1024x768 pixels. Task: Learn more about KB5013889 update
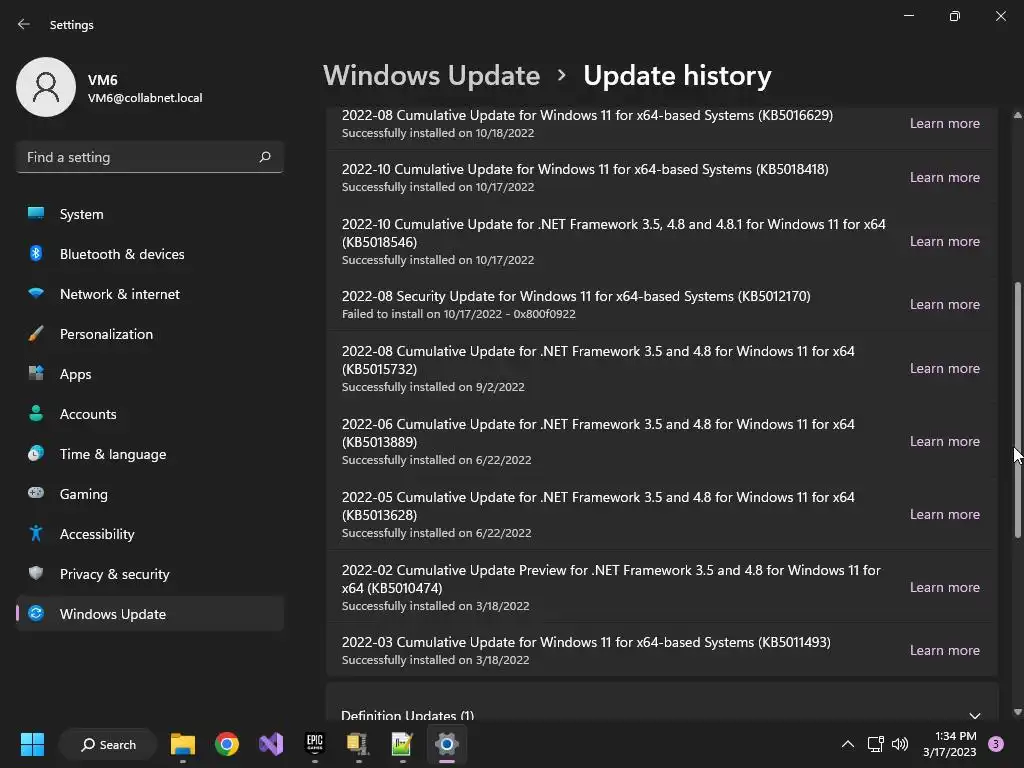(944, 441)
